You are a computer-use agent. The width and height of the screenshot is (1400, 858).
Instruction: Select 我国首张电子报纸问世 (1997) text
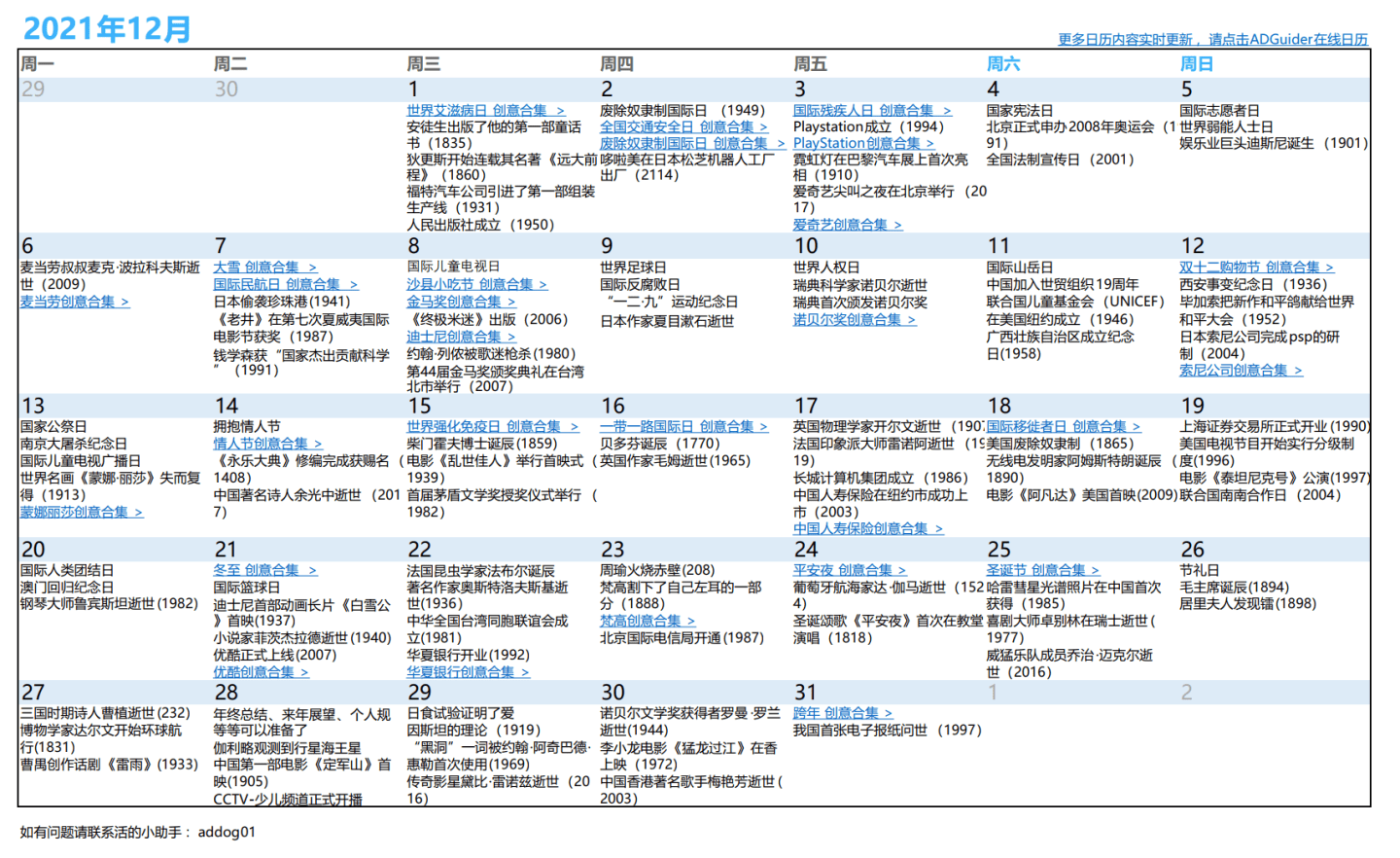[x=888, y=730]
